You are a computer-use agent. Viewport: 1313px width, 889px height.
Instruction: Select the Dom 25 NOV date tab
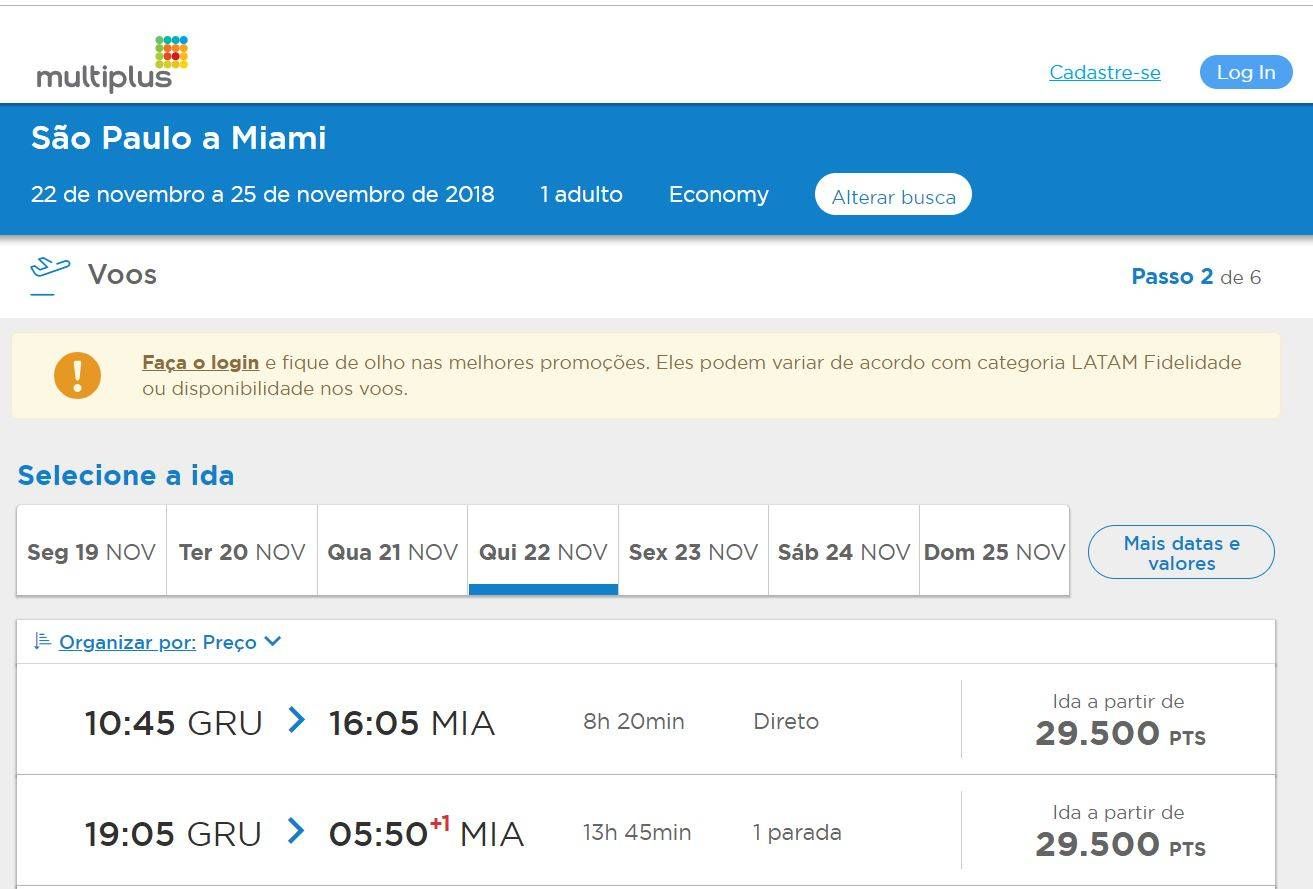(994, 552)
